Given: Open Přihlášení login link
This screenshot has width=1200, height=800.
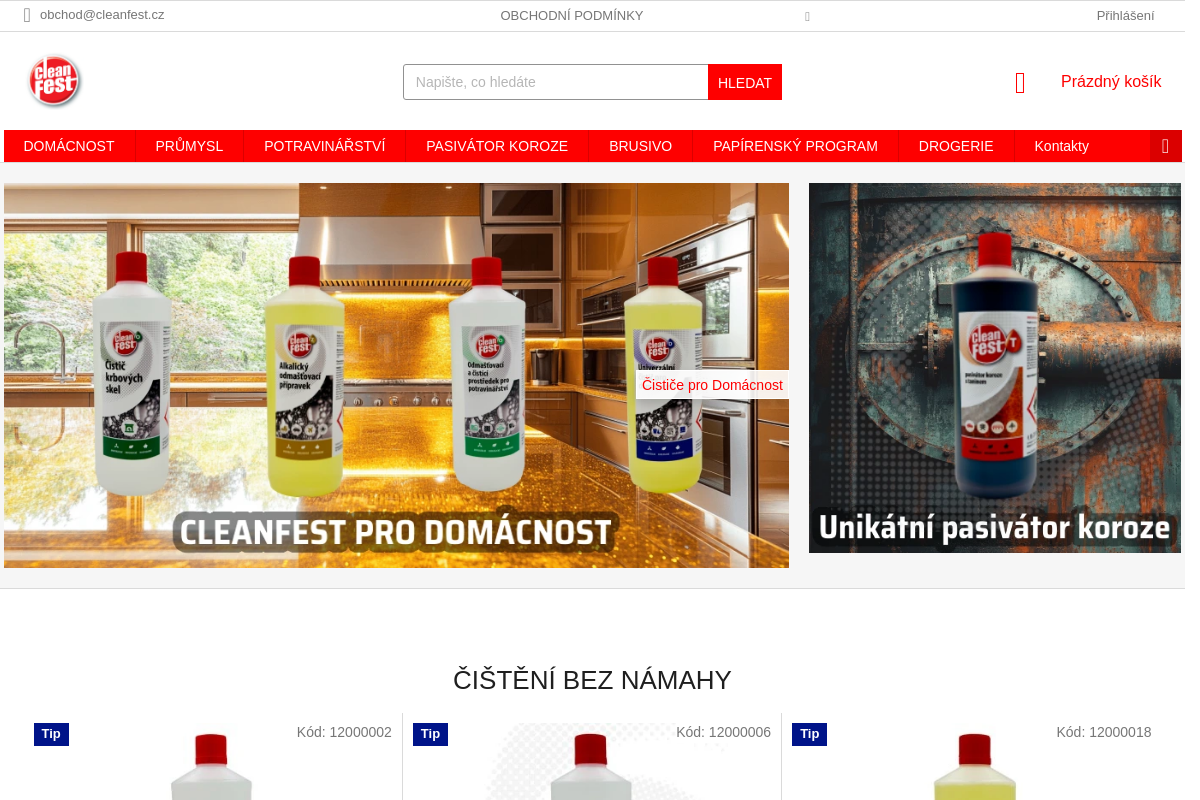Looking at the screenshot, I should [x=1125, y=15].
